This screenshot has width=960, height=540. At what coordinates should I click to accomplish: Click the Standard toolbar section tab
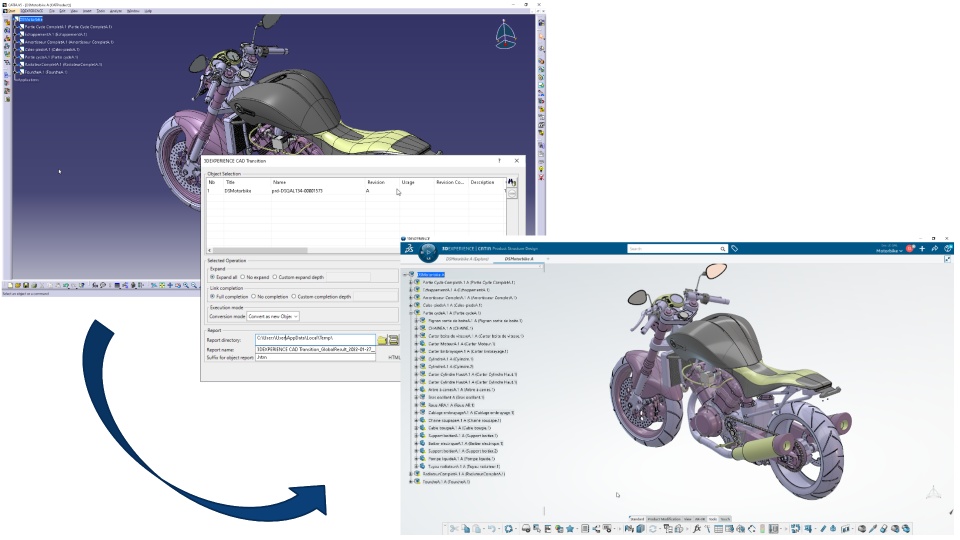click(637, 519)
